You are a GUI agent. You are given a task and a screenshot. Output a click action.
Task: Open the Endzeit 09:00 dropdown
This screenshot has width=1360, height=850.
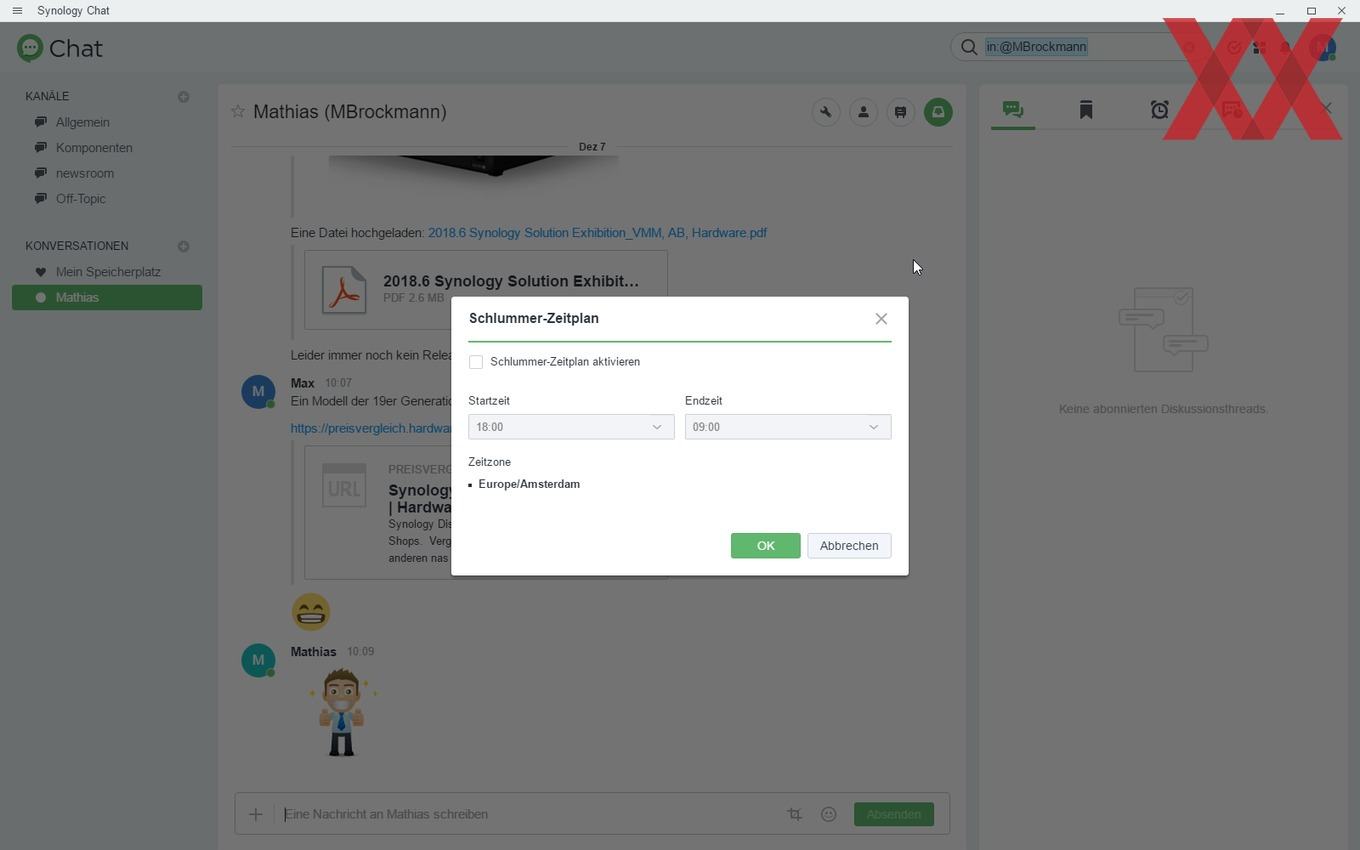[x=788, y=427]
